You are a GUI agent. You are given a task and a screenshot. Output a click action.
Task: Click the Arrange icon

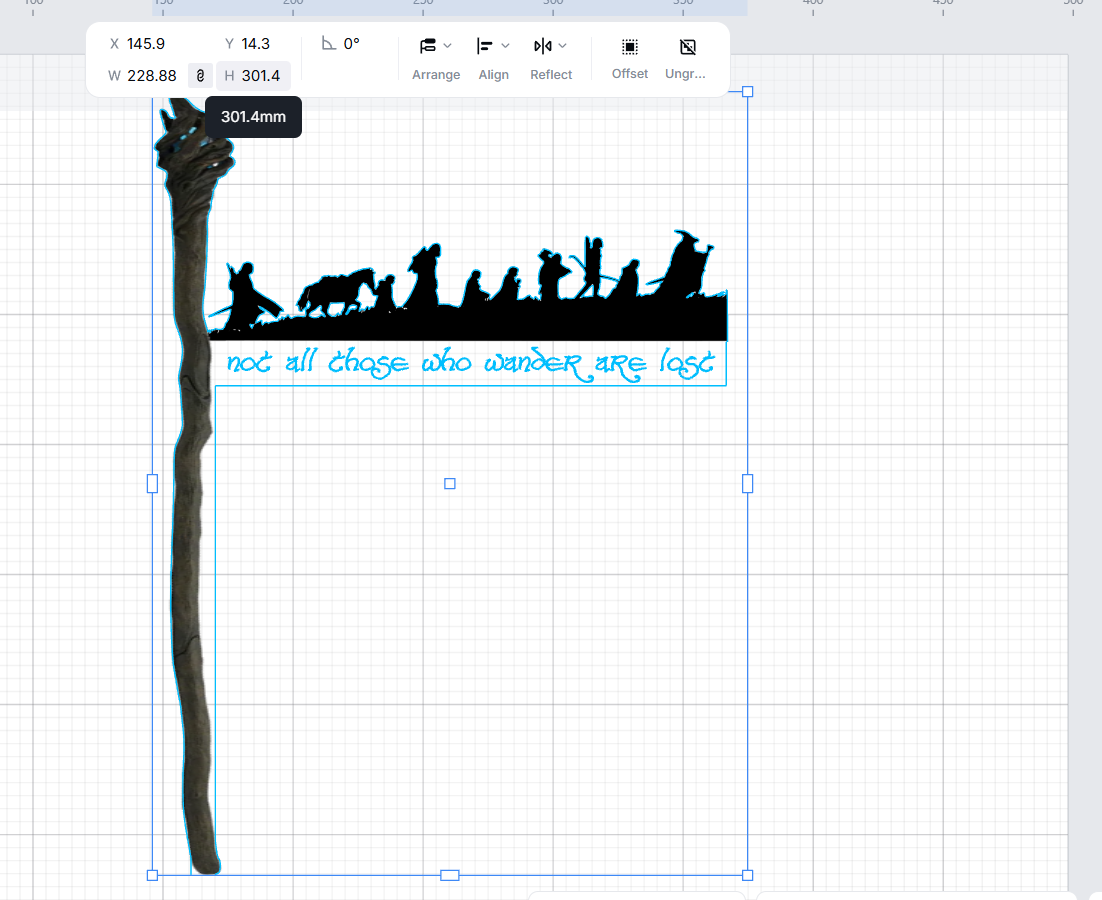point(428,46)
